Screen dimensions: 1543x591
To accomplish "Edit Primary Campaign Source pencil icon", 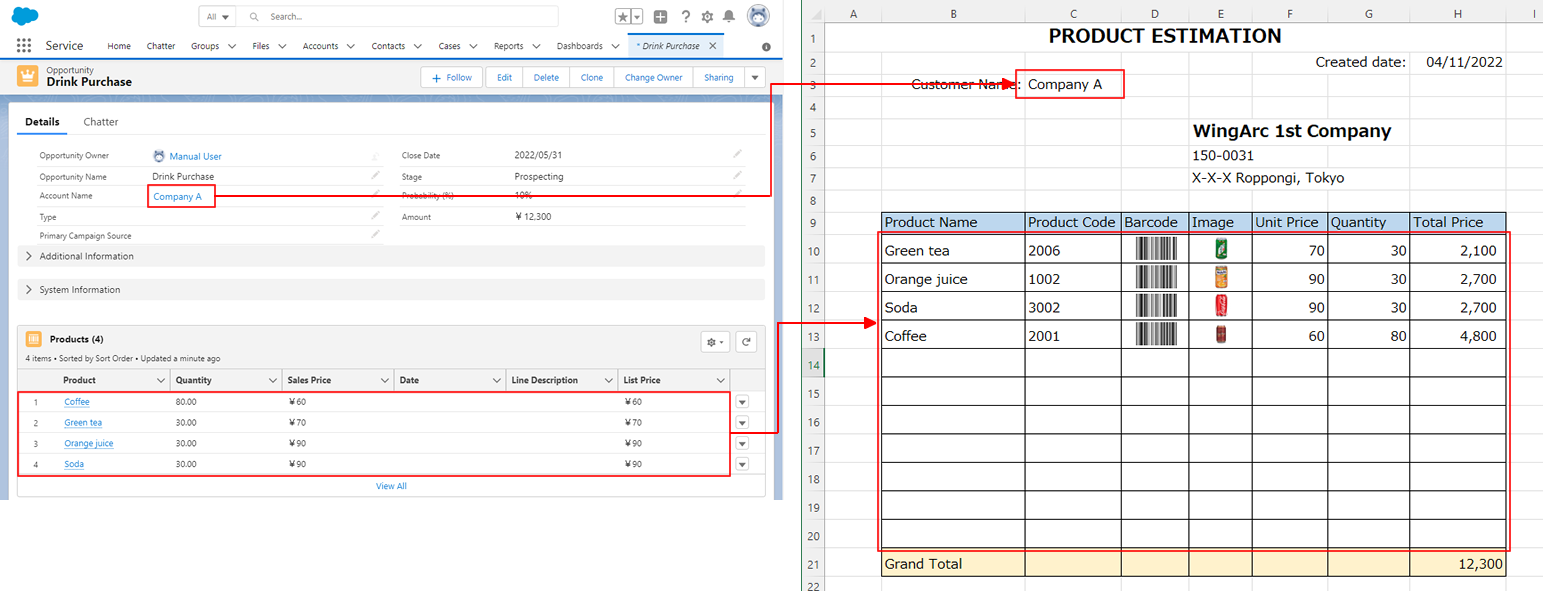I will pyautogui.click(x=375, y=234).
